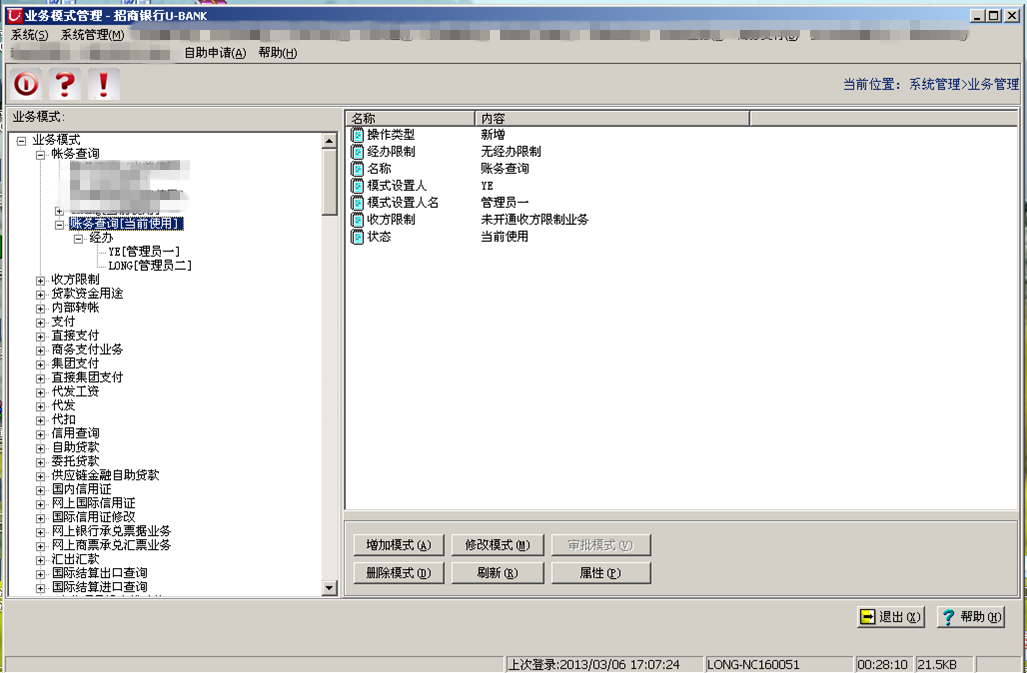The width and height of the screenshot is (1027, 673).
Task: Select the 自助贷款 tree item
Action: pos(75,448)
